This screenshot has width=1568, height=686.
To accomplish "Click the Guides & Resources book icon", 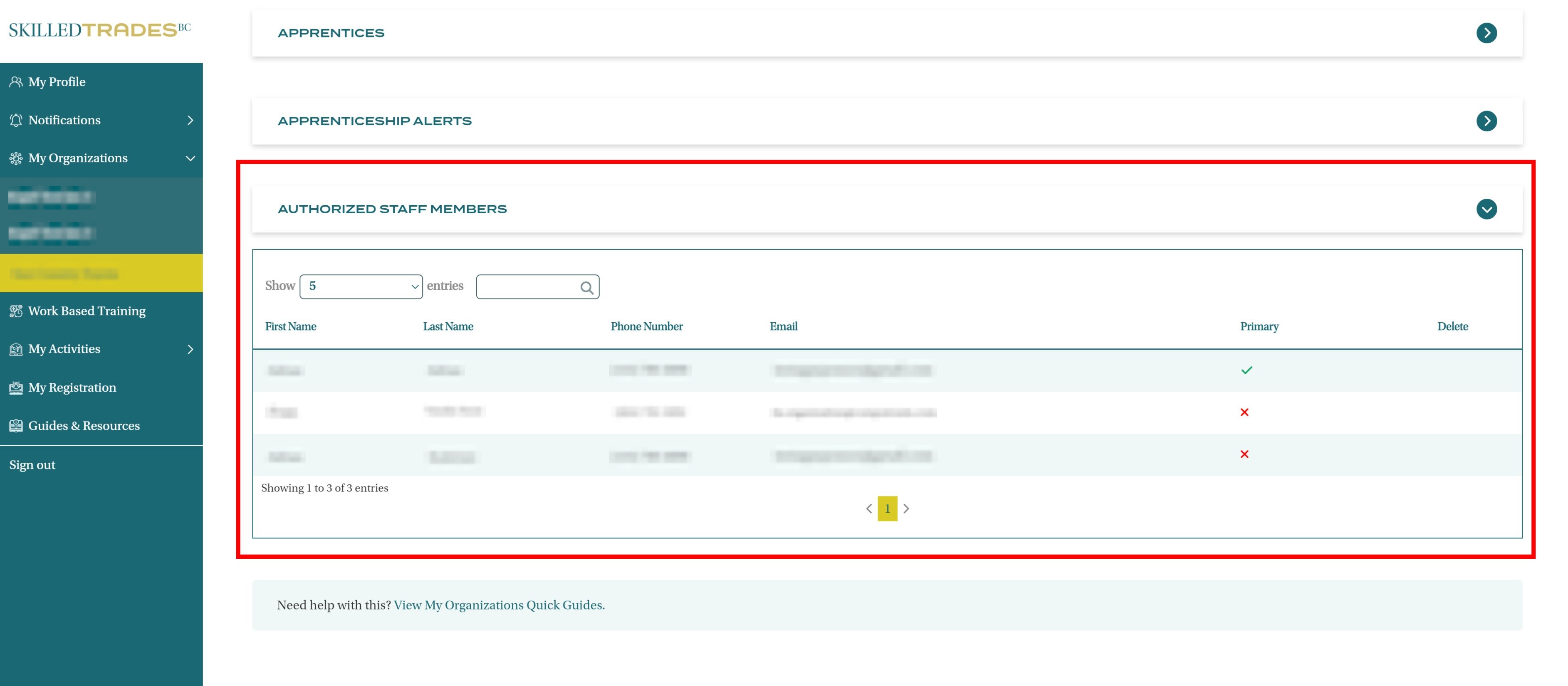I will (x=16, y=426).
